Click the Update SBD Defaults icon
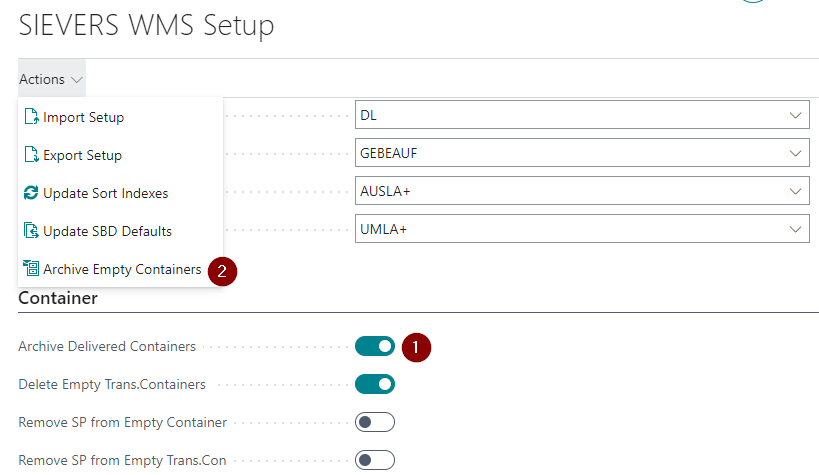 pos(31,231)
